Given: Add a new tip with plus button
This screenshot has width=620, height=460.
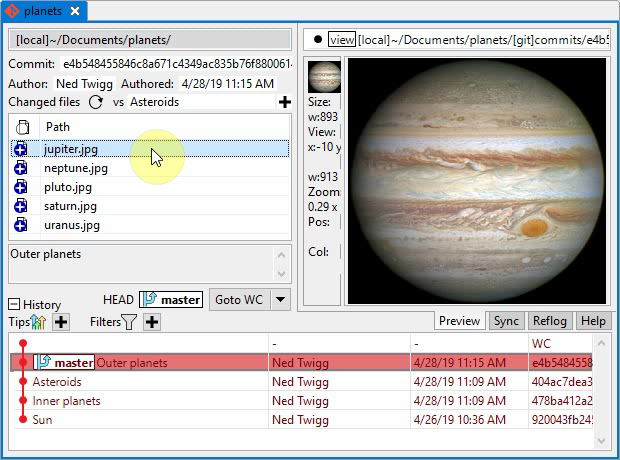Looking at the screenshot, I should [x=61, y=322].
